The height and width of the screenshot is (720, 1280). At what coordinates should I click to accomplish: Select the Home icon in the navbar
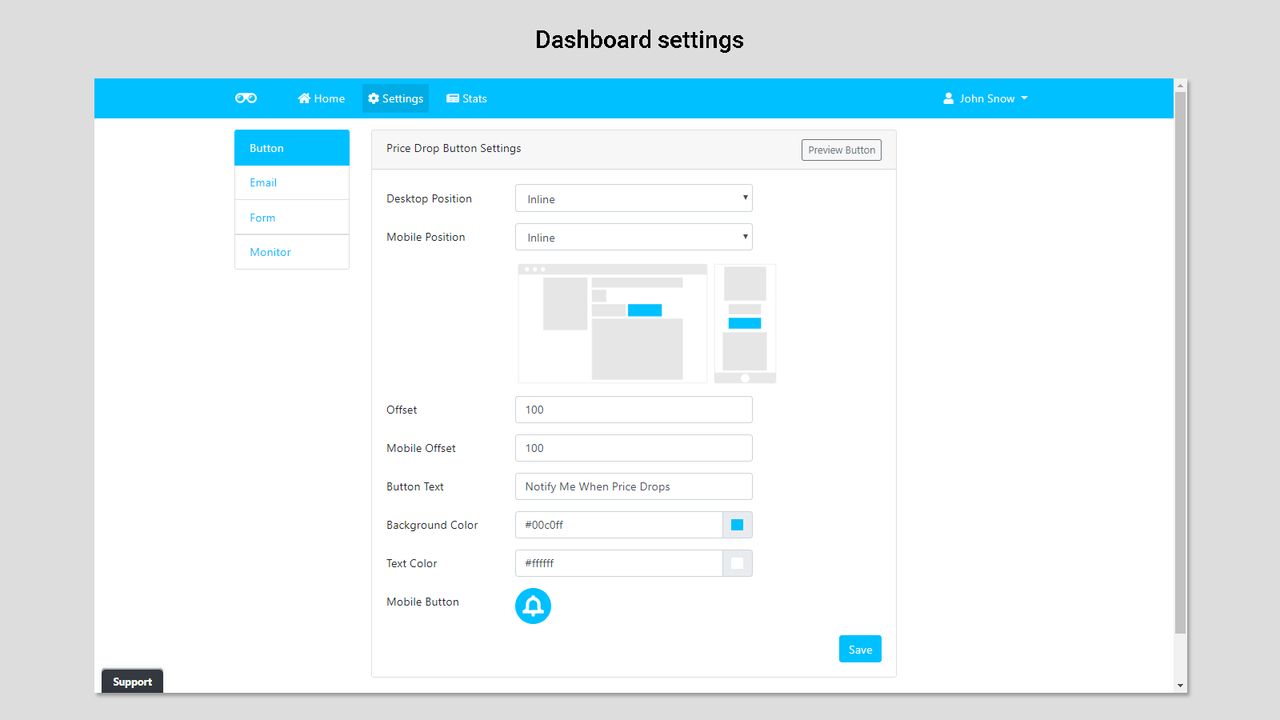pyautogui.click(x=305, y=98)
